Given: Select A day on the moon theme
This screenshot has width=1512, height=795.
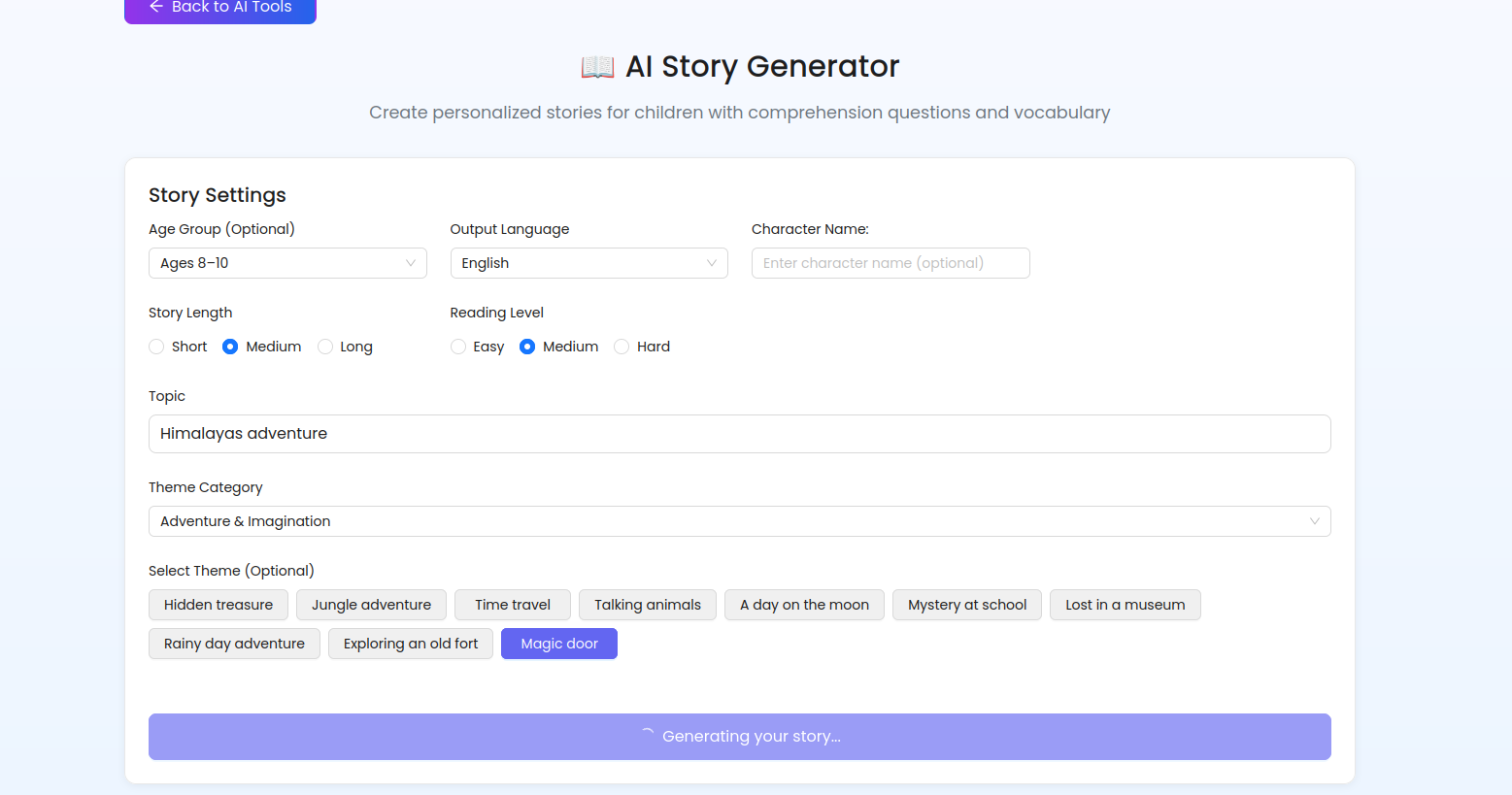Looking at the screenshot, I should 804,605.
